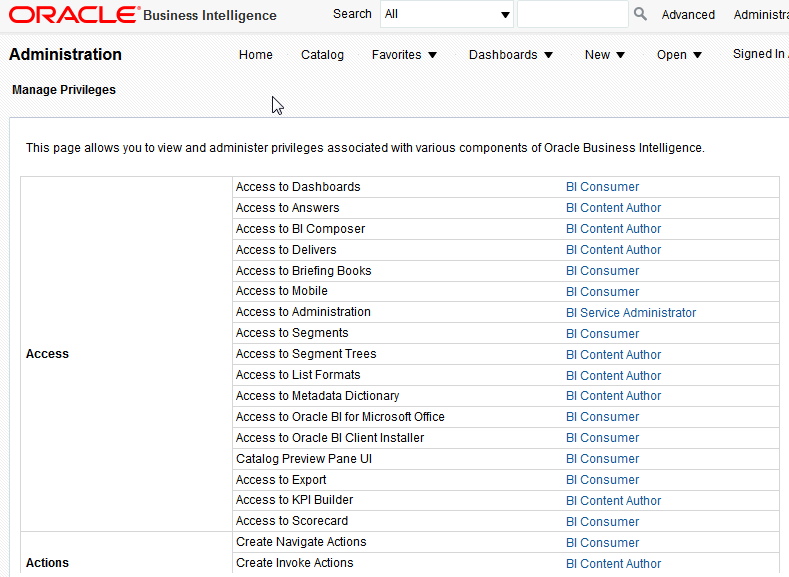This screenshot has width=789, height=577.
Task: Click the 'Manage Privileges' page title
Action: (64, 90)
